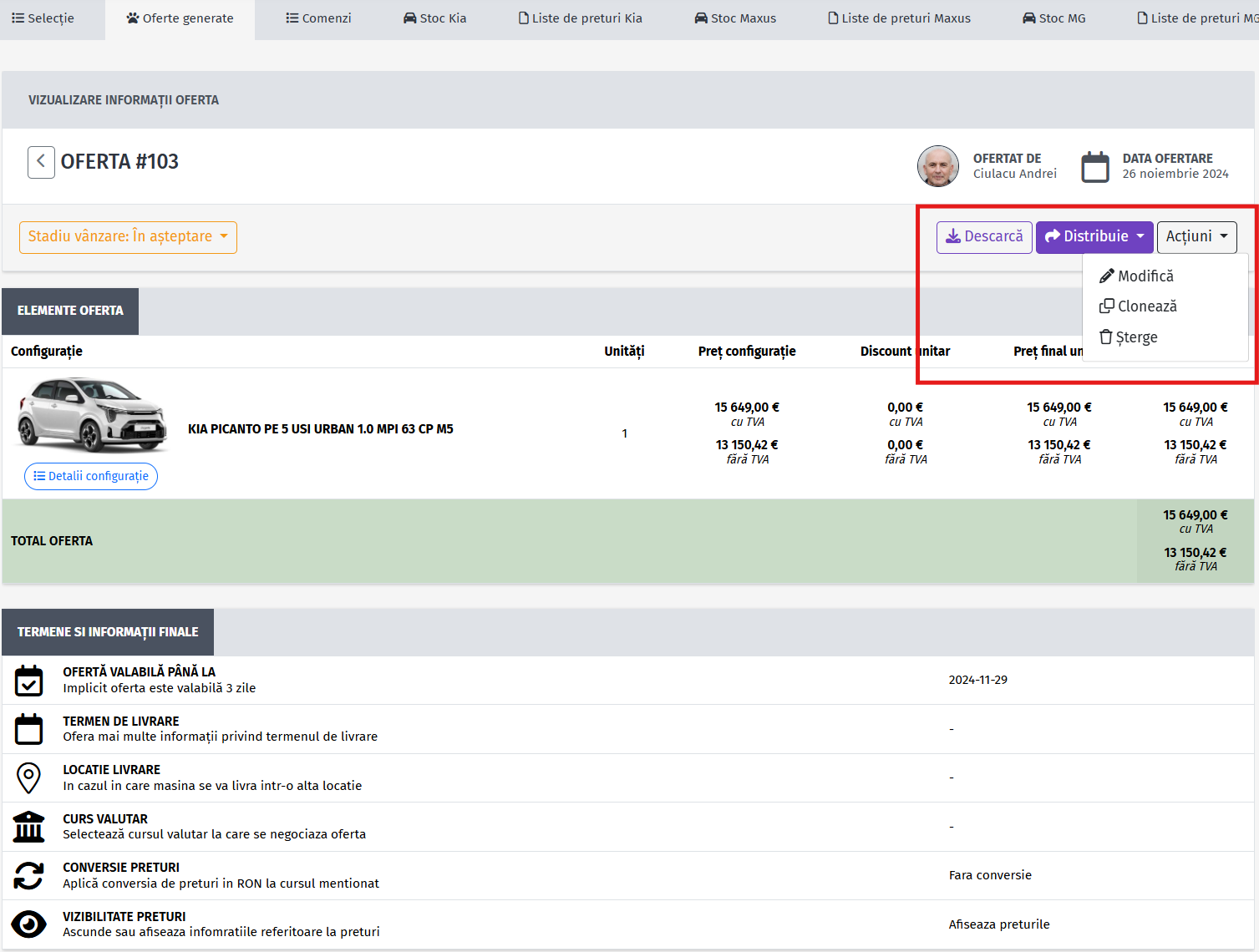Click the calendar-check icon for OFERTĂ VALABILĂ PÂNĂ LA
This screenshot has height=952, width=1259.
(x=29, y=681)
